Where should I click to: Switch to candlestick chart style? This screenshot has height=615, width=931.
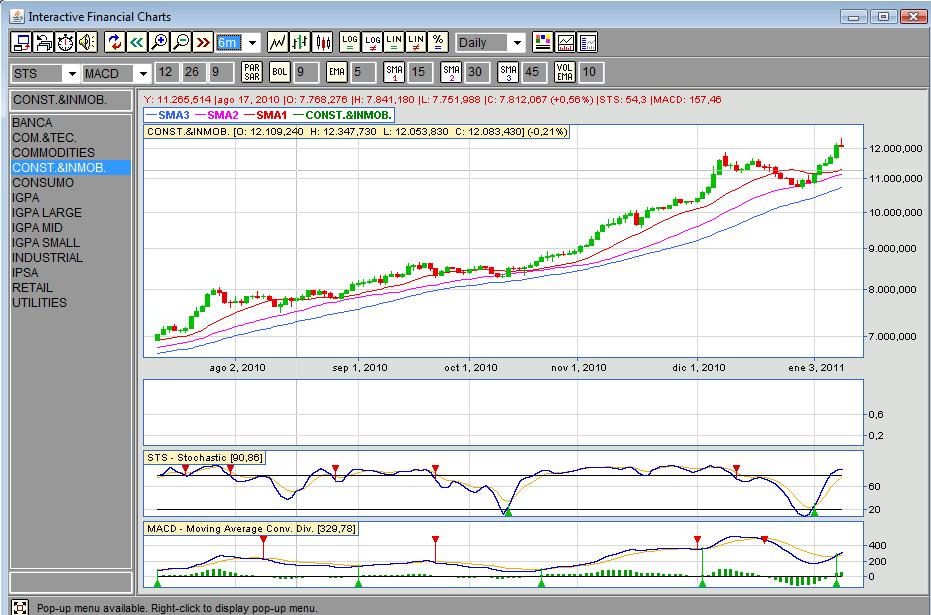click(x=322, y=42)
